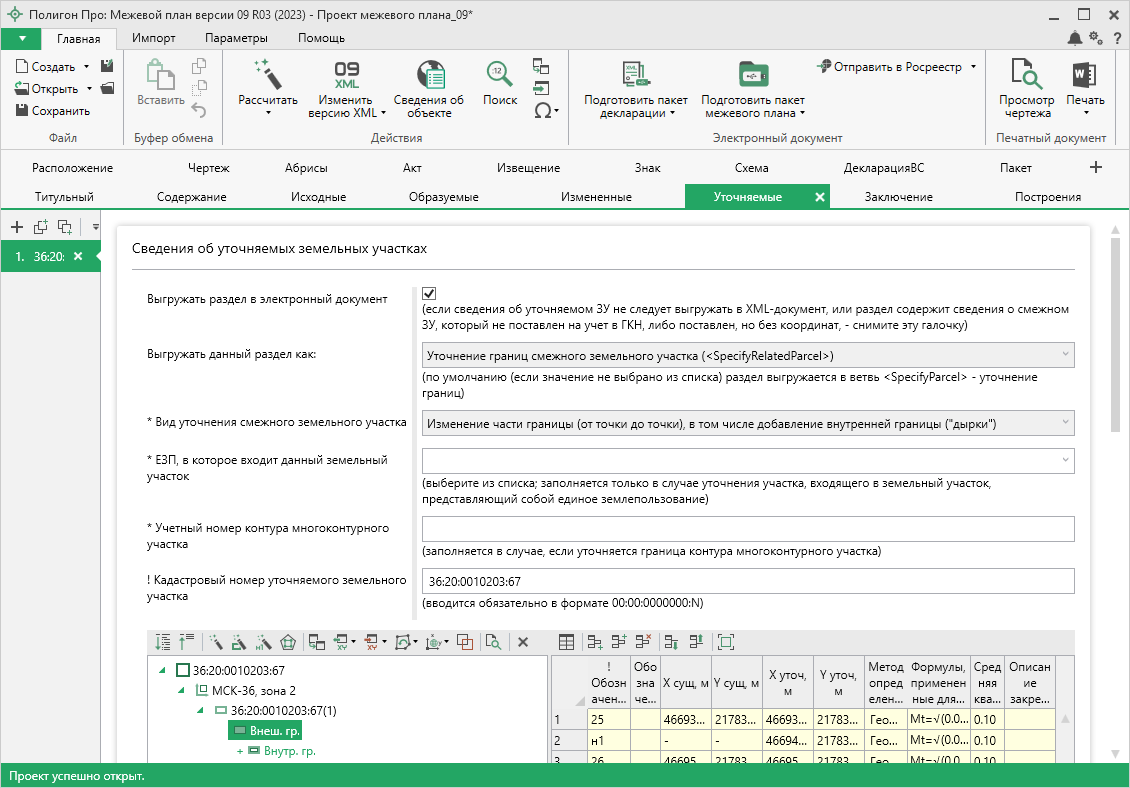Expand the ЕЗП combo box list

click(1064, 460)
